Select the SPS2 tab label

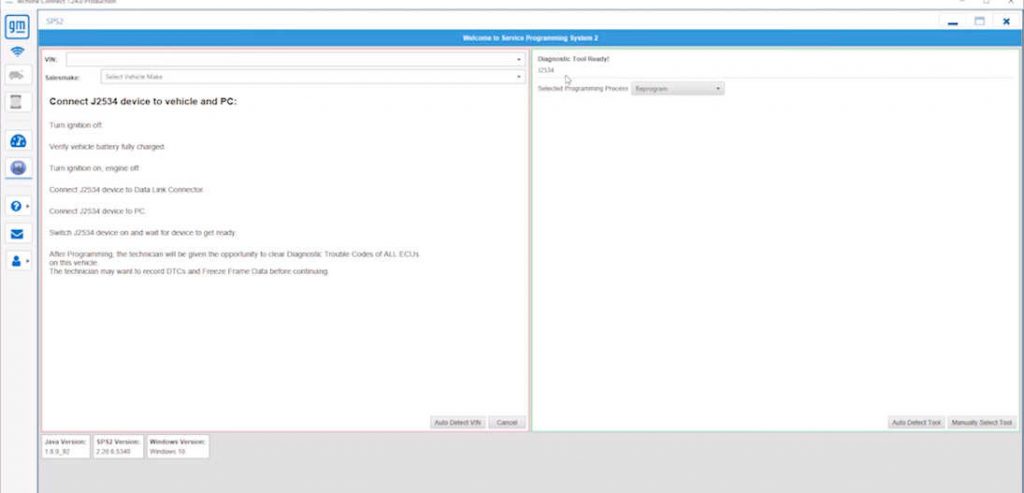click(x=56, y=21)
